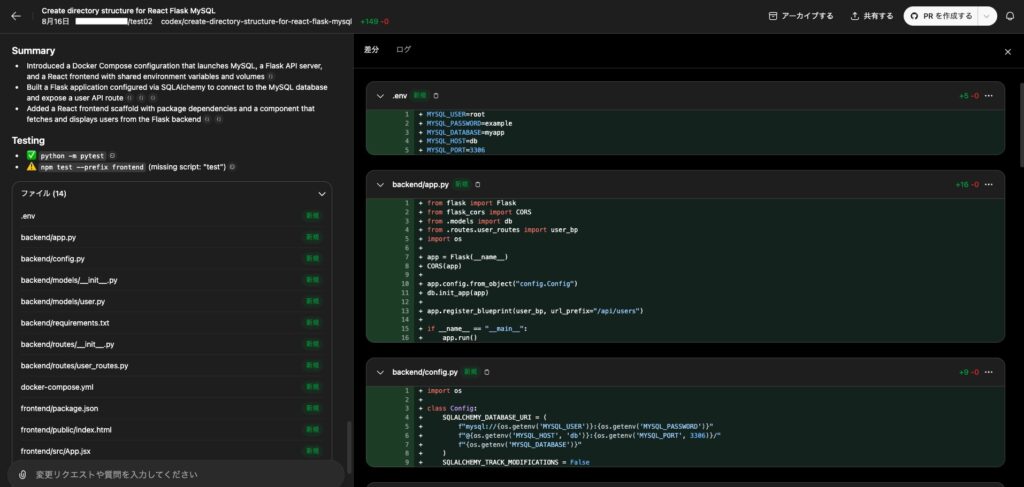The image size is (1024, 487).
Task: Copy the .env file path icon
Action: pos(436,96)
